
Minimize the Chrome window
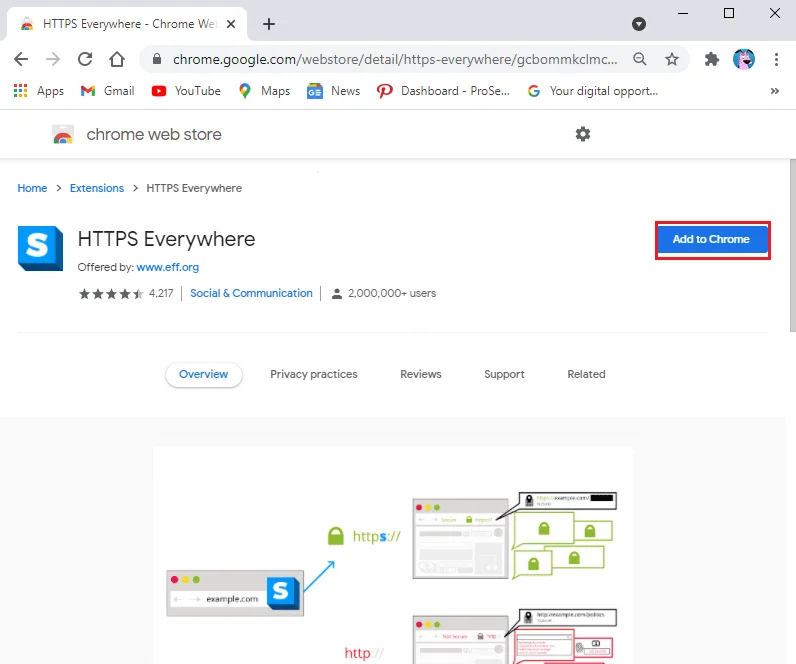point(683,14)
